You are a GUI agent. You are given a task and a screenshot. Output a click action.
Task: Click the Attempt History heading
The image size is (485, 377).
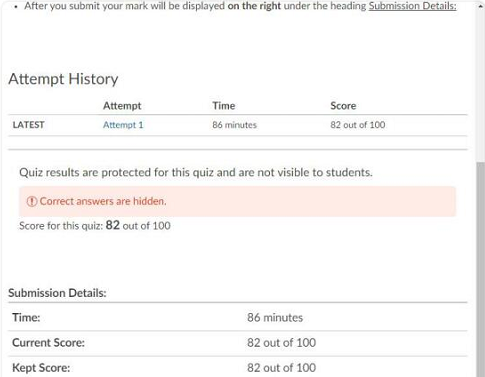63,79
